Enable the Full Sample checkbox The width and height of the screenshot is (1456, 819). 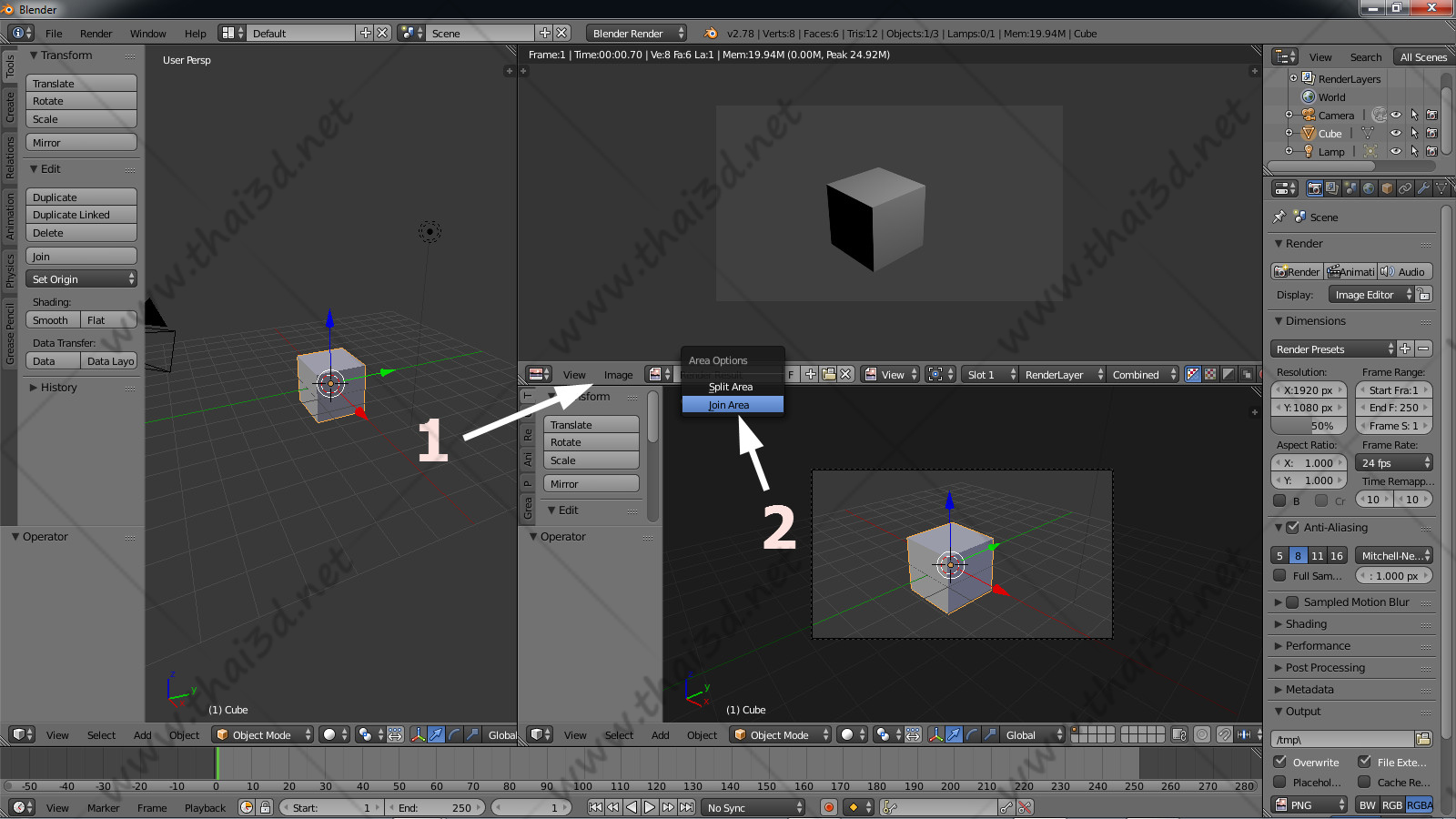tap(1279, 576)
